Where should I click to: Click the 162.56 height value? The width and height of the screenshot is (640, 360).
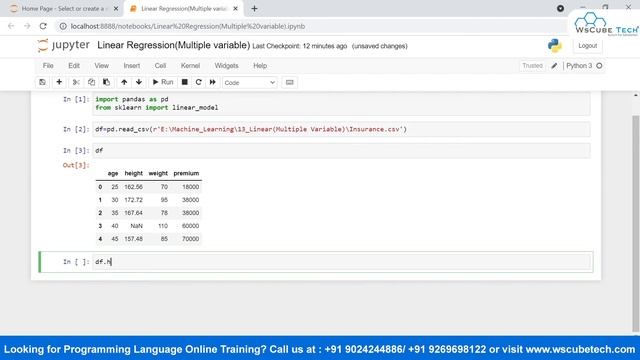tap(133, 187)
